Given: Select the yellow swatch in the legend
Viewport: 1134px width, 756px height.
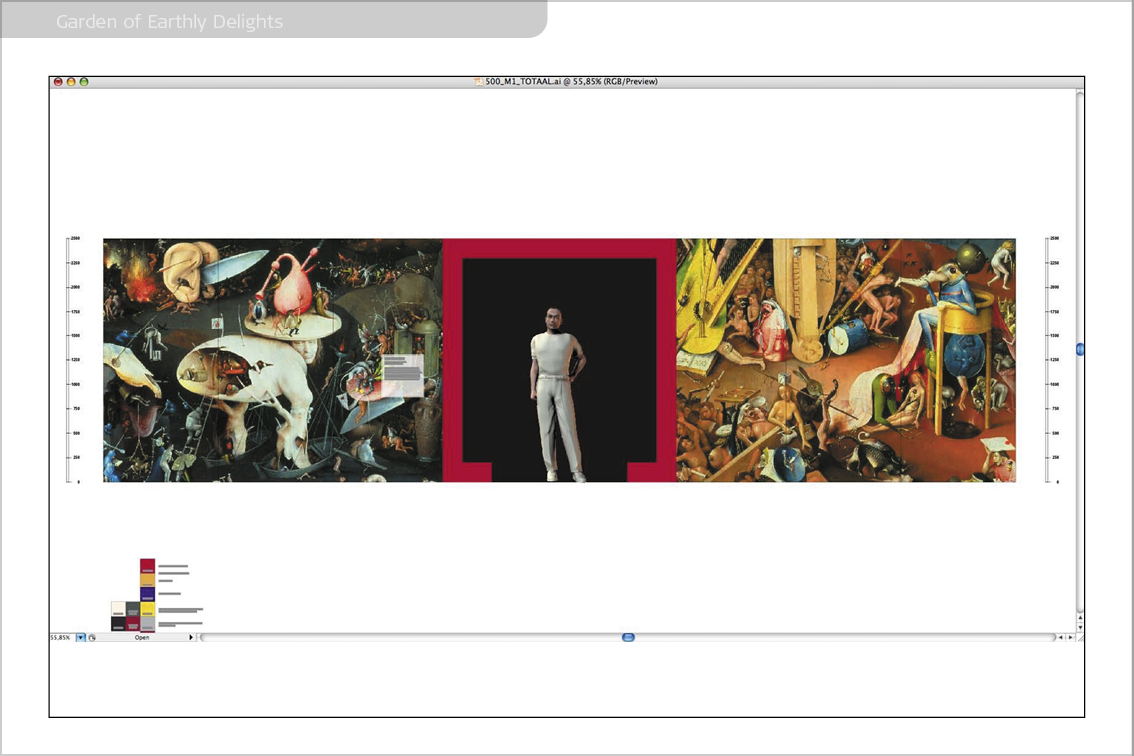Looking at the screenshot, I should [148, 609].
